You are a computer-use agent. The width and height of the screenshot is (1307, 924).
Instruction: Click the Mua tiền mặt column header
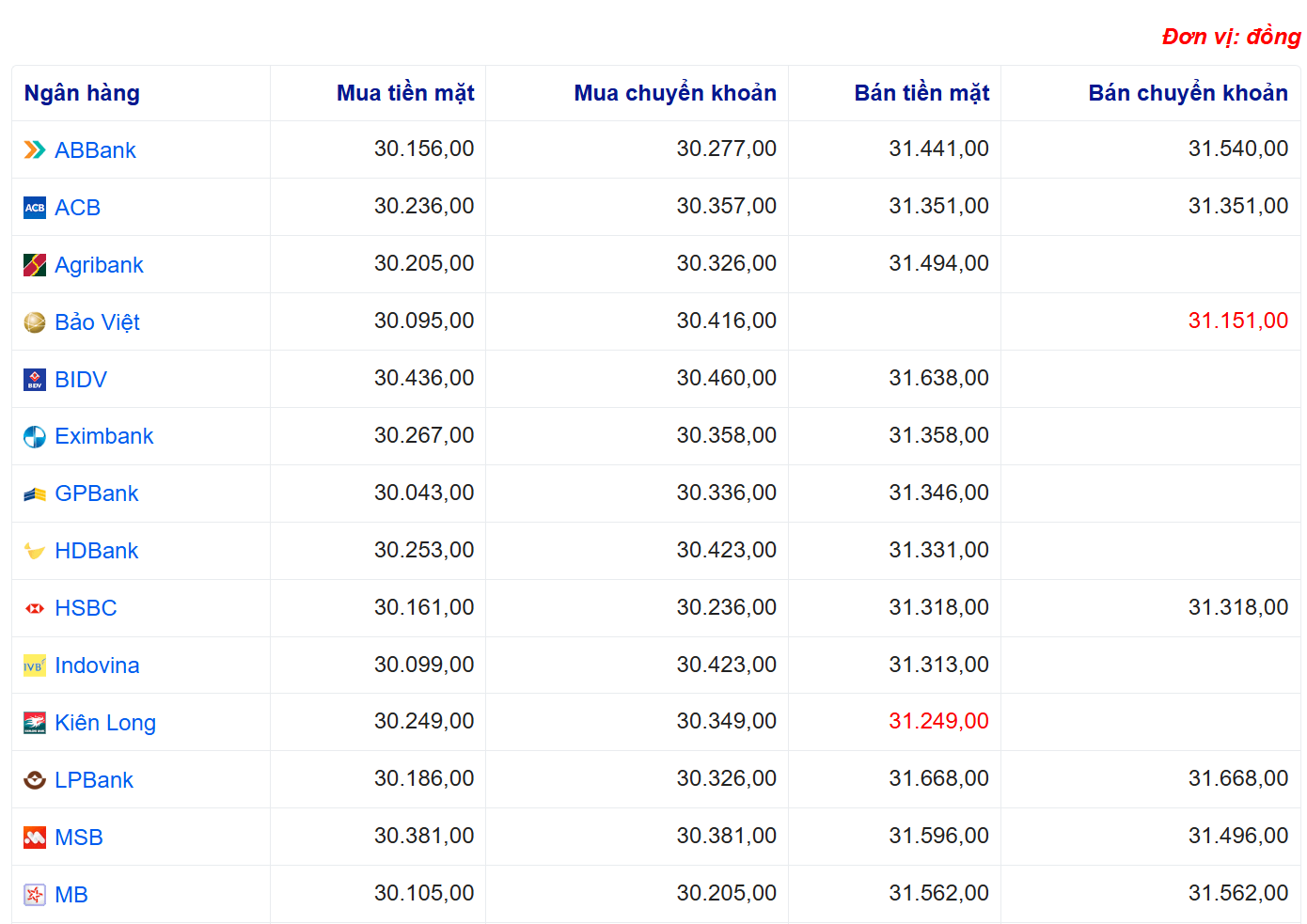(405, 93)
